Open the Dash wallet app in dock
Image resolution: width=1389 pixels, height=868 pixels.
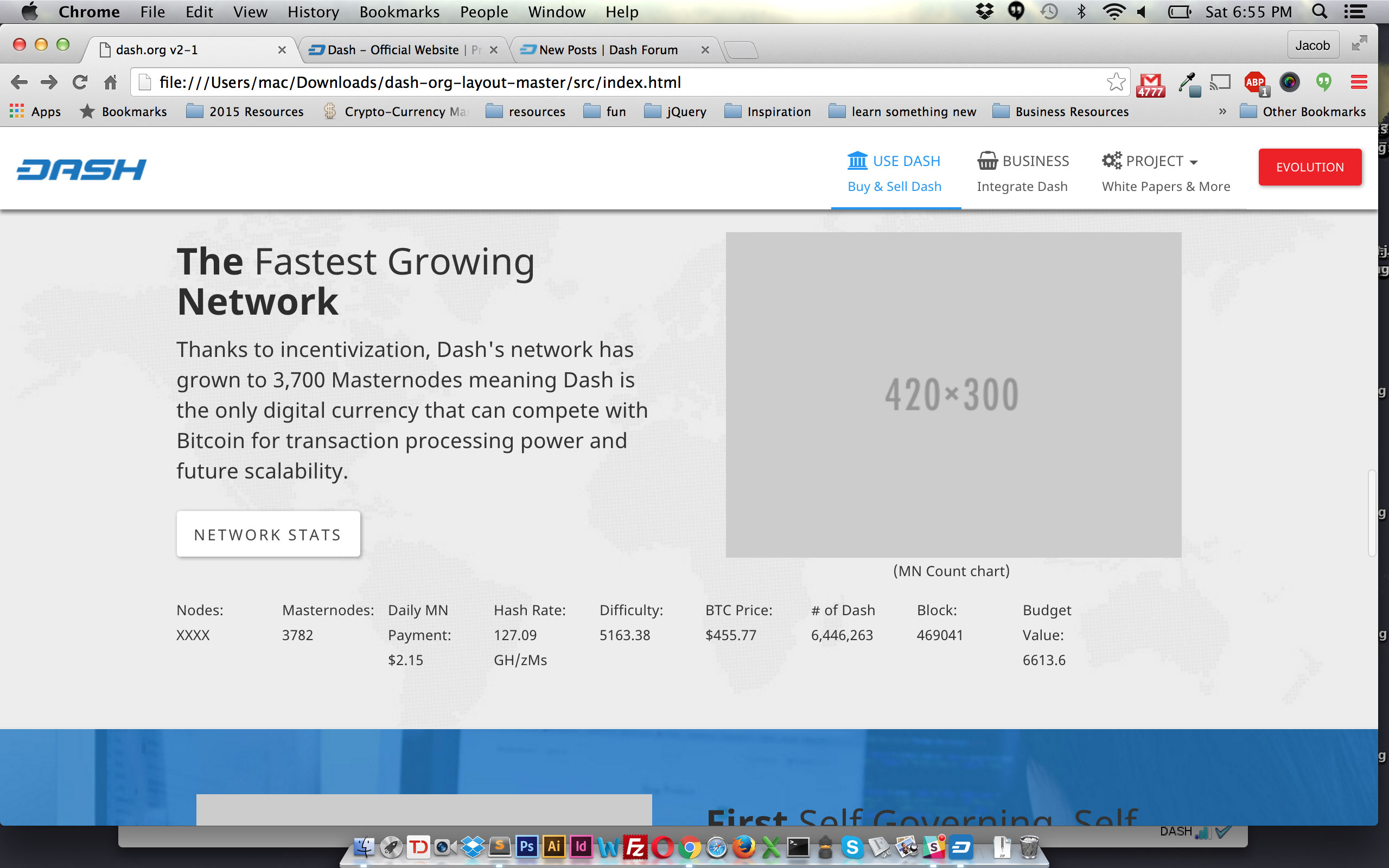(961, 847)
